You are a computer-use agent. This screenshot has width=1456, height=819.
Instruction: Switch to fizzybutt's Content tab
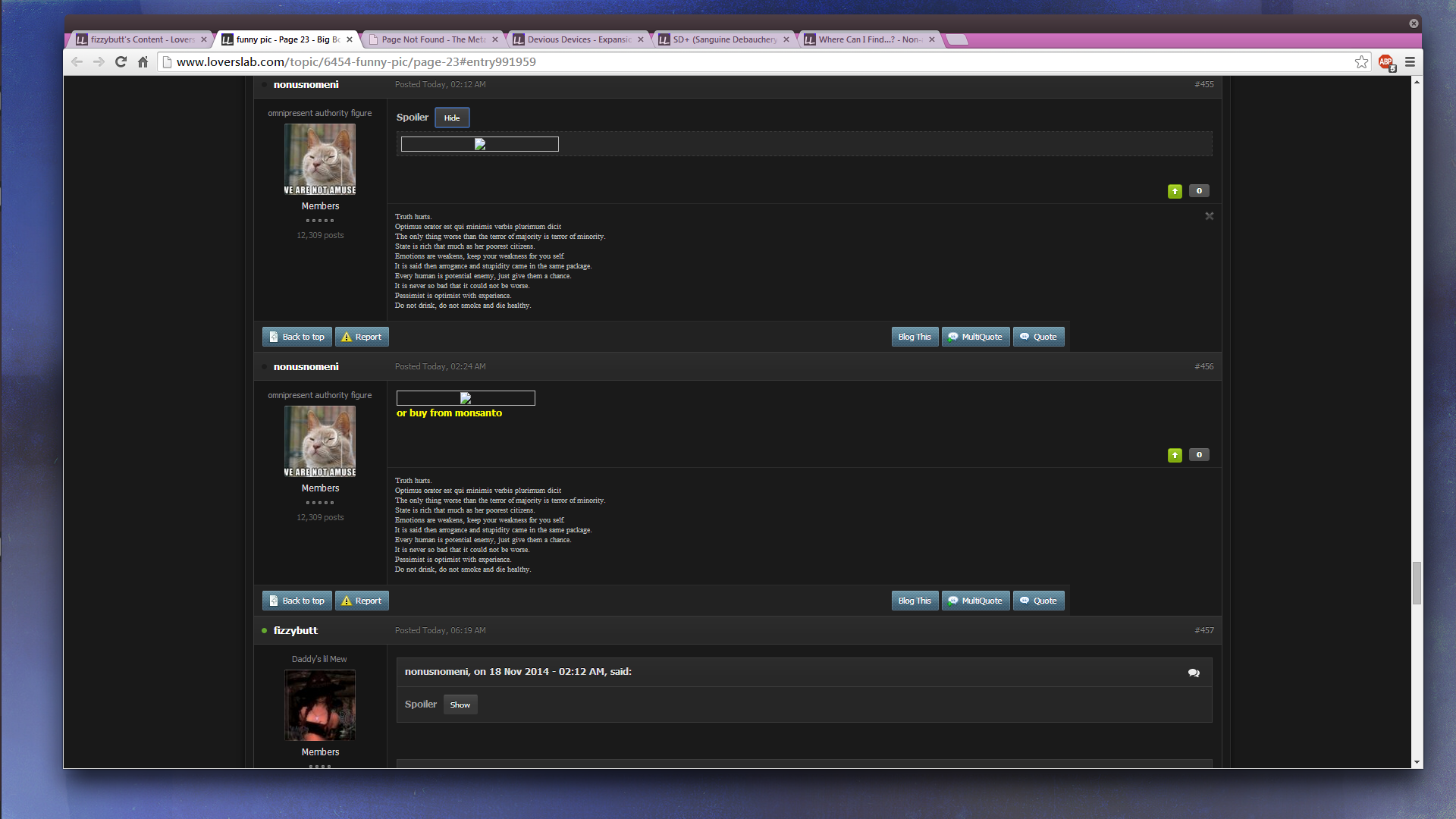[142, 39]
